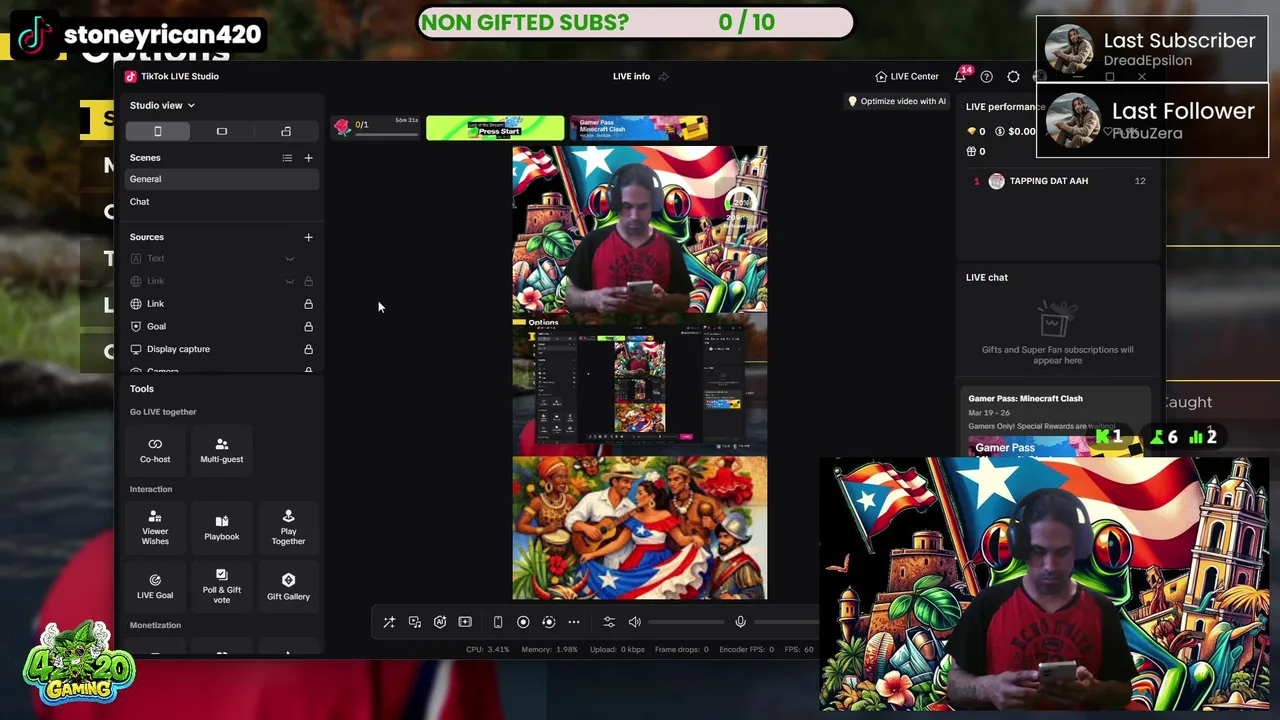Open the media and music icon

coord(415,622)
